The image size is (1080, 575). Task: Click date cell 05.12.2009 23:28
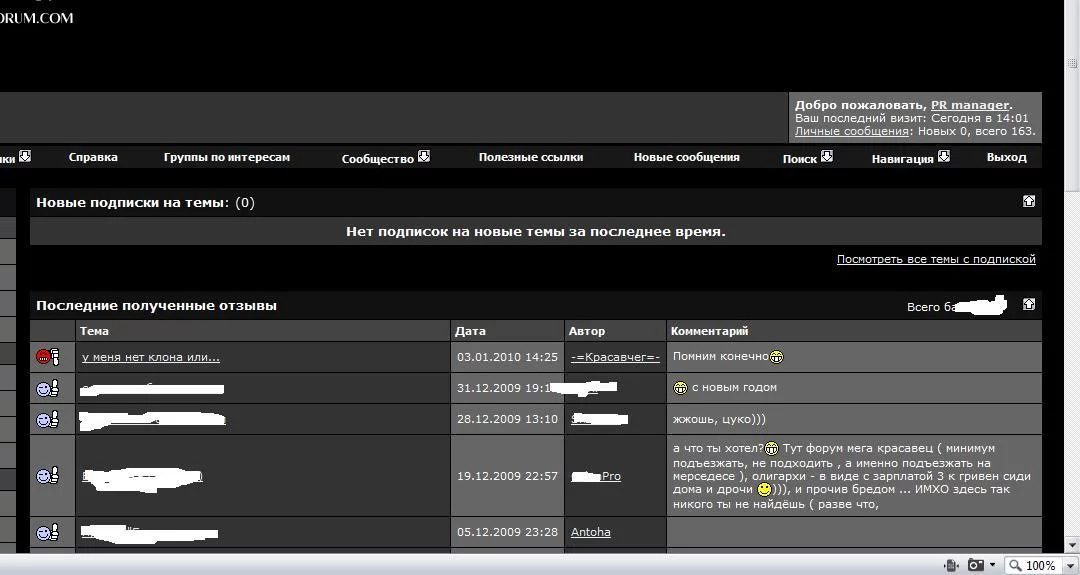pyautogui.click(x=508, y=532)
